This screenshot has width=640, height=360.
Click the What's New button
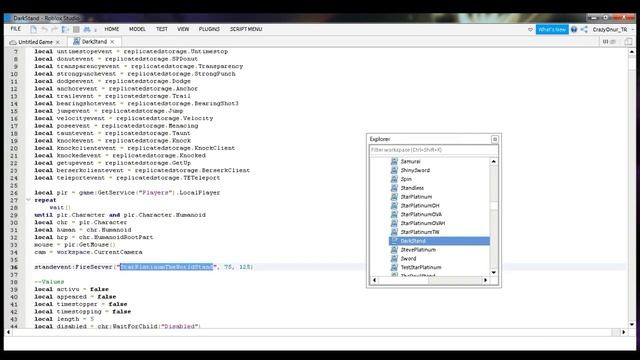point(552,29)
